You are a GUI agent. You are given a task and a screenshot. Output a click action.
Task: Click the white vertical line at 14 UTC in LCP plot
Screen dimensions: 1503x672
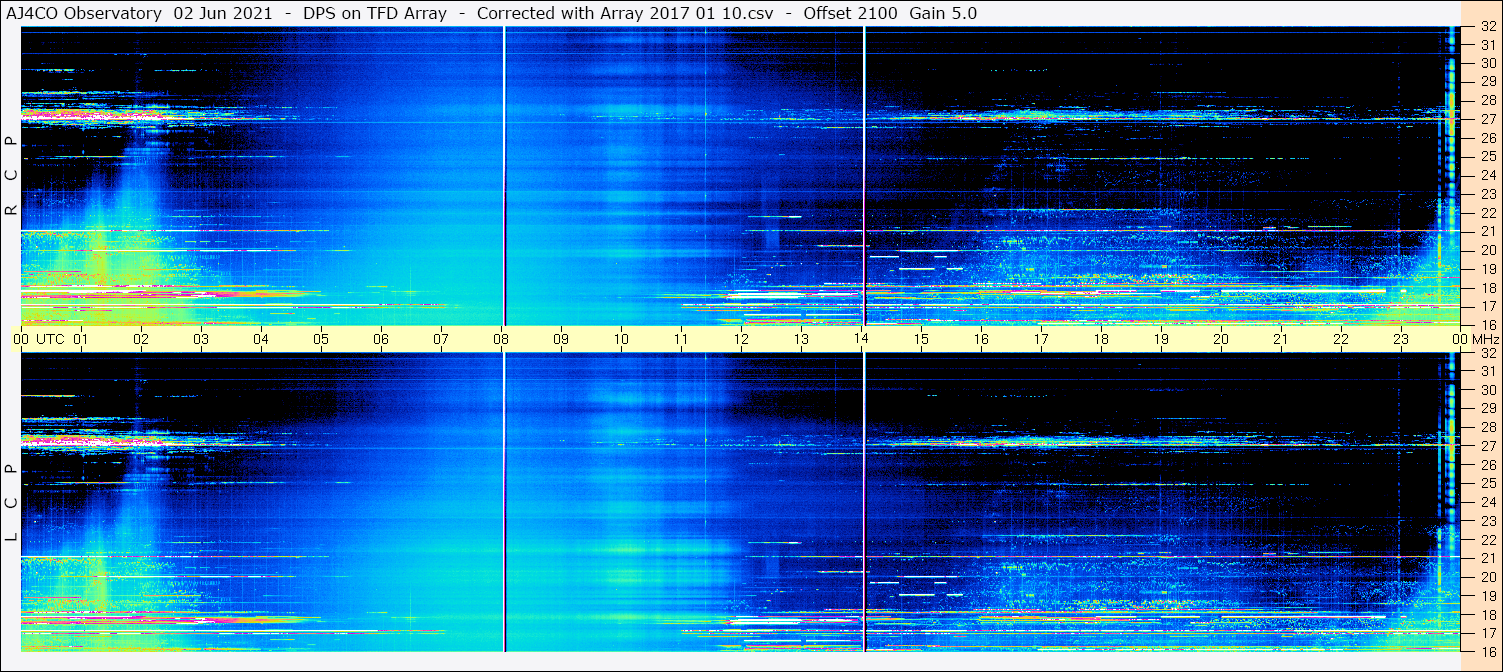click(x=864, y=502)
